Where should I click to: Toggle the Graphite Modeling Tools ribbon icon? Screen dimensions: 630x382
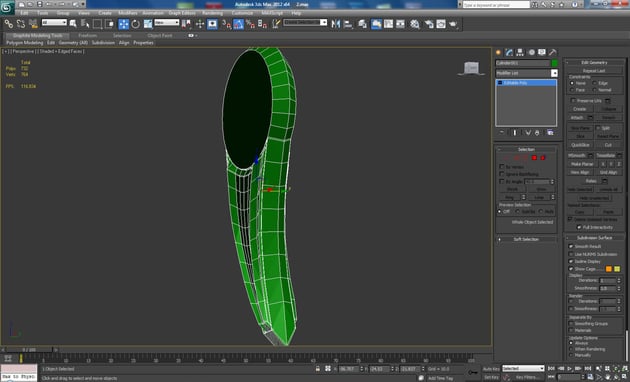coord(376,24)
